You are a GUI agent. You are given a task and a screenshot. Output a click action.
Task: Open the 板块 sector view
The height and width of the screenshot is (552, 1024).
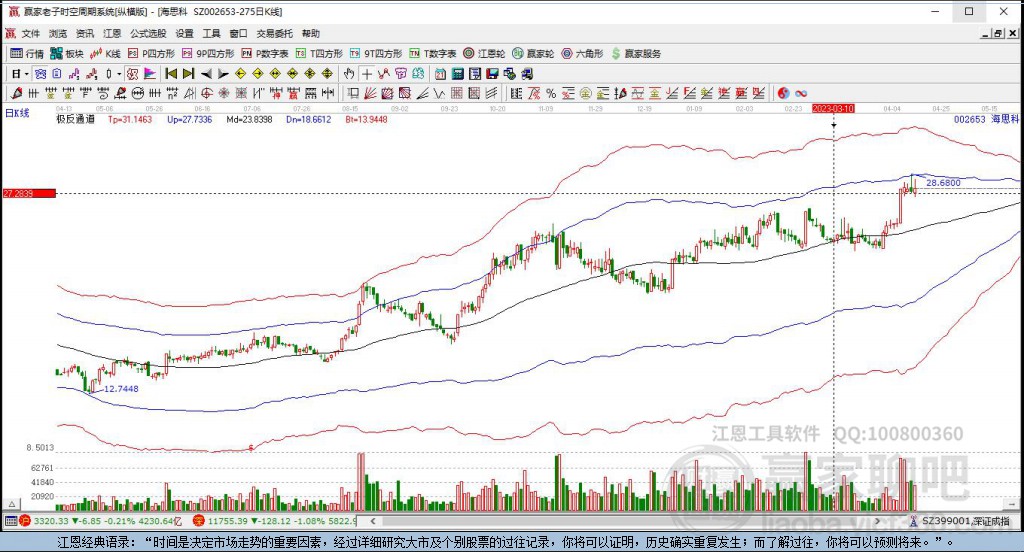[x=67, y=54]
